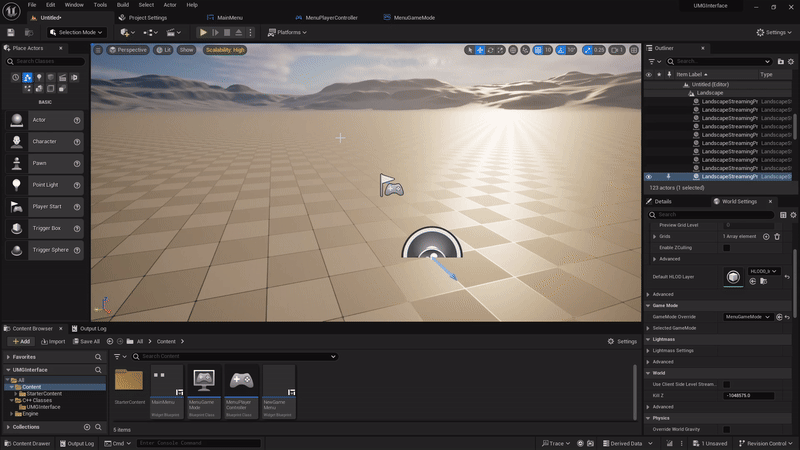Viewport: 800px width, 450px height.
Task: Click the viewport layout maximize icon
Action: tap(634, 50)
